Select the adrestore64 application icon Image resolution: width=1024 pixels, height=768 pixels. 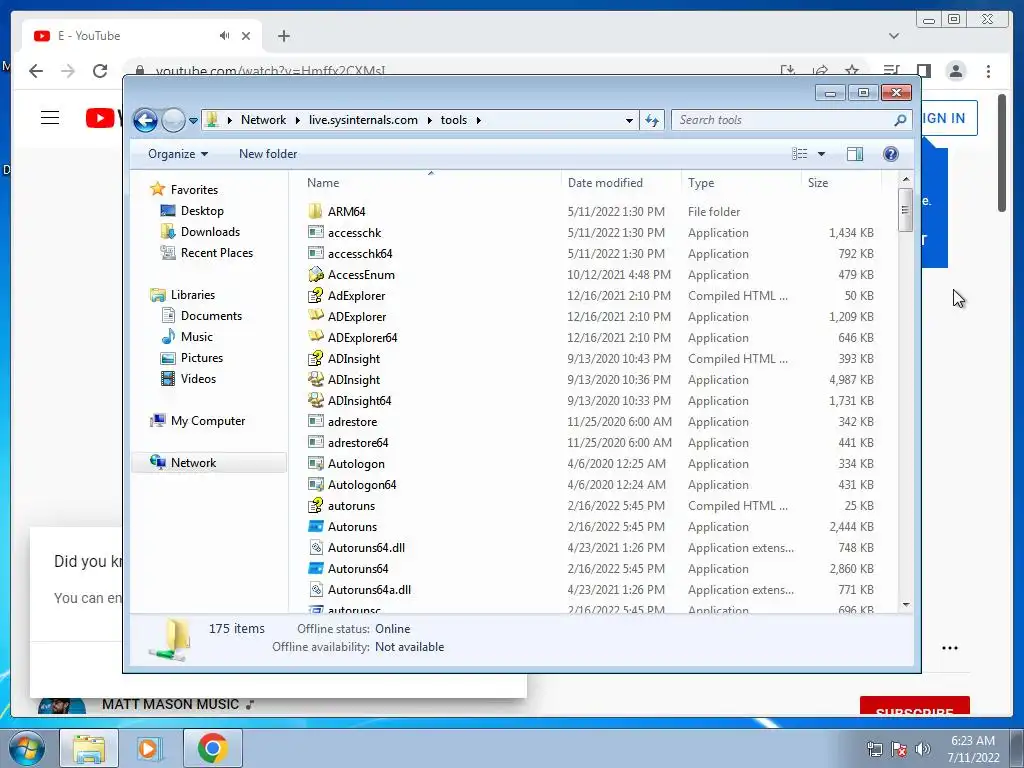pyautogui.click(x=315, y=442)
